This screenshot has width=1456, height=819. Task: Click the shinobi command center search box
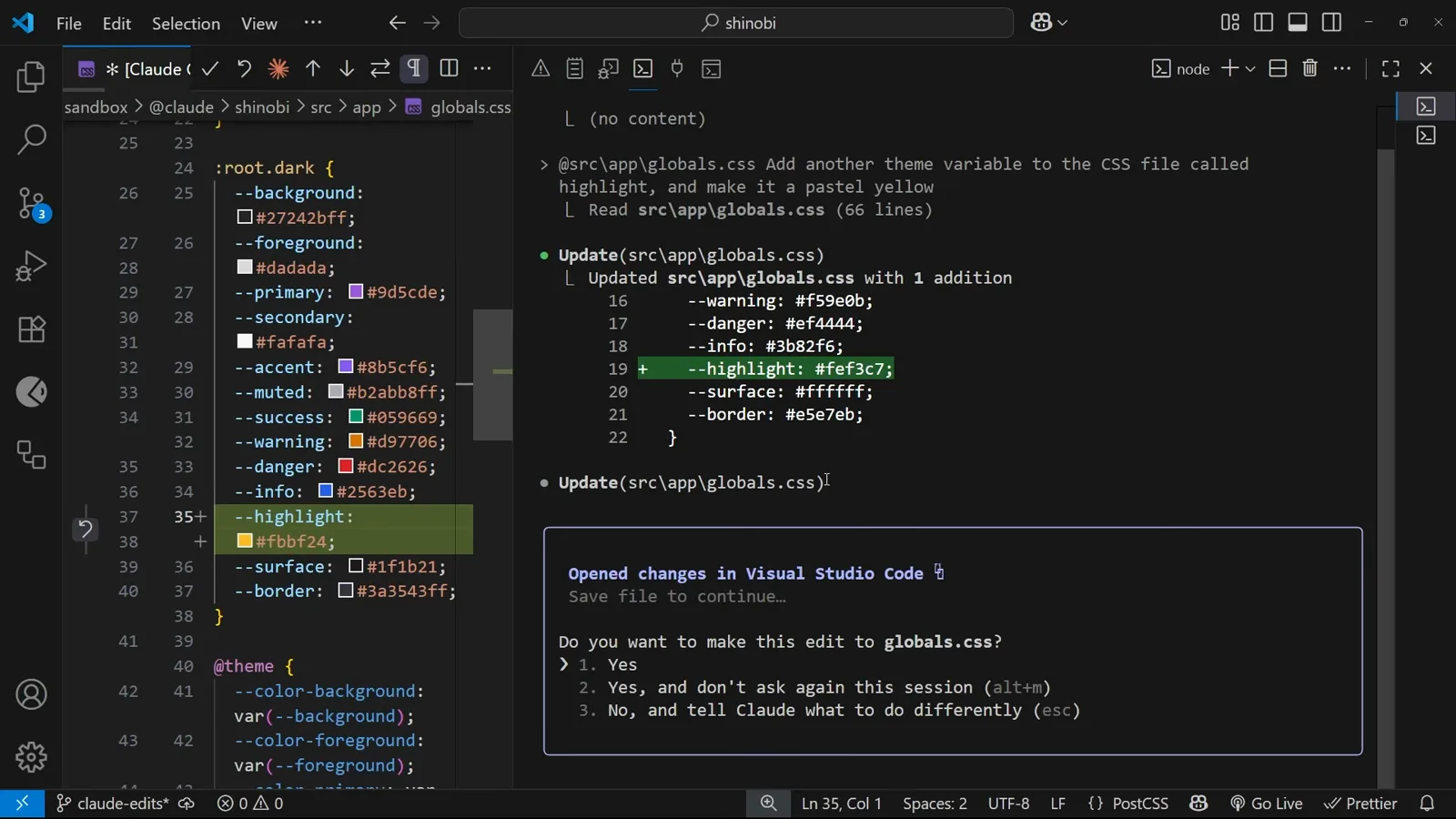click(736, 23)
